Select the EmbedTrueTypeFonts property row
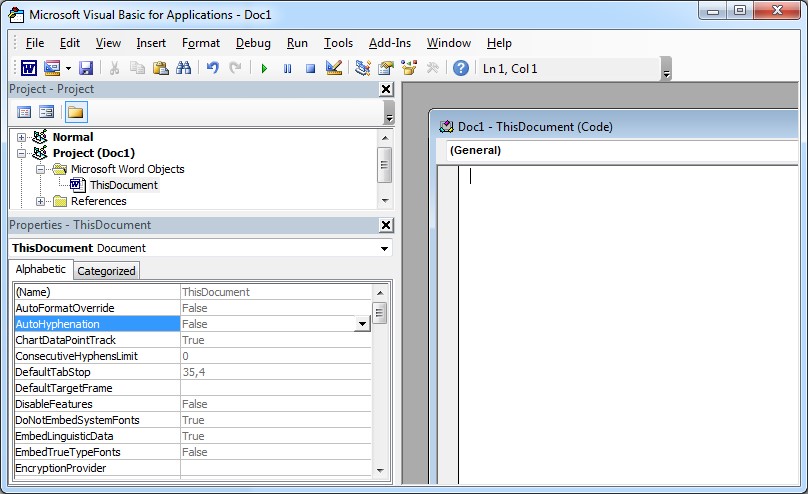808x494 pixels. tap(193, 452)
